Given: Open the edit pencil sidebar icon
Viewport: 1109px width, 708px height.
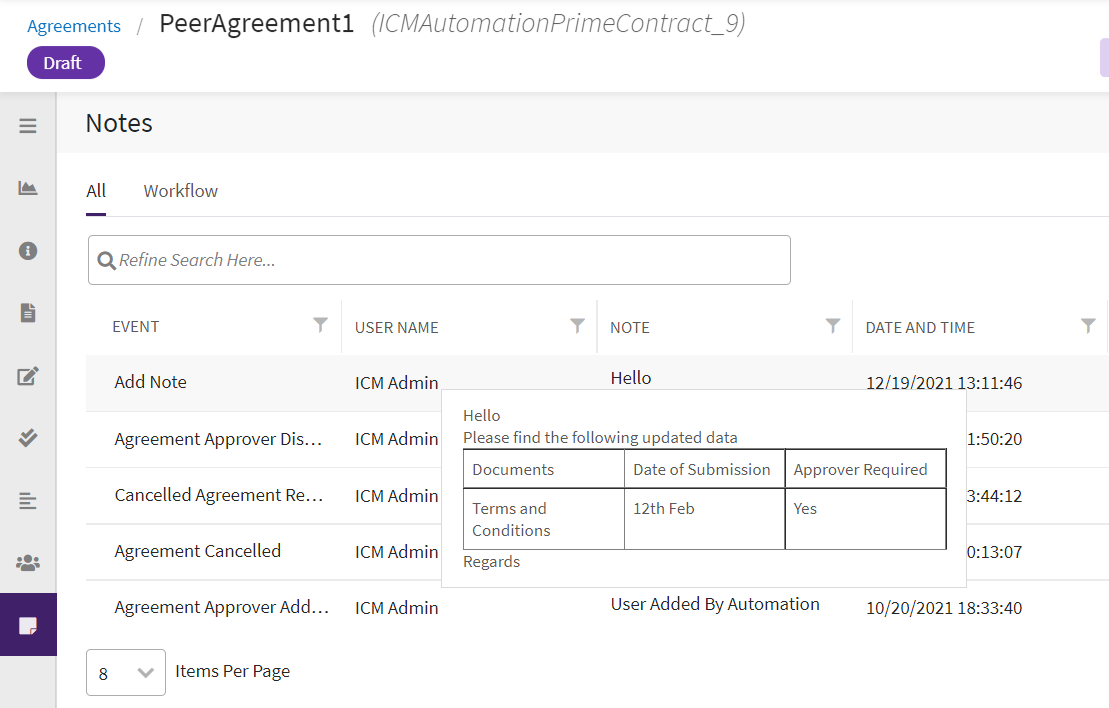Looking at the screenshot, I should 28,376.
